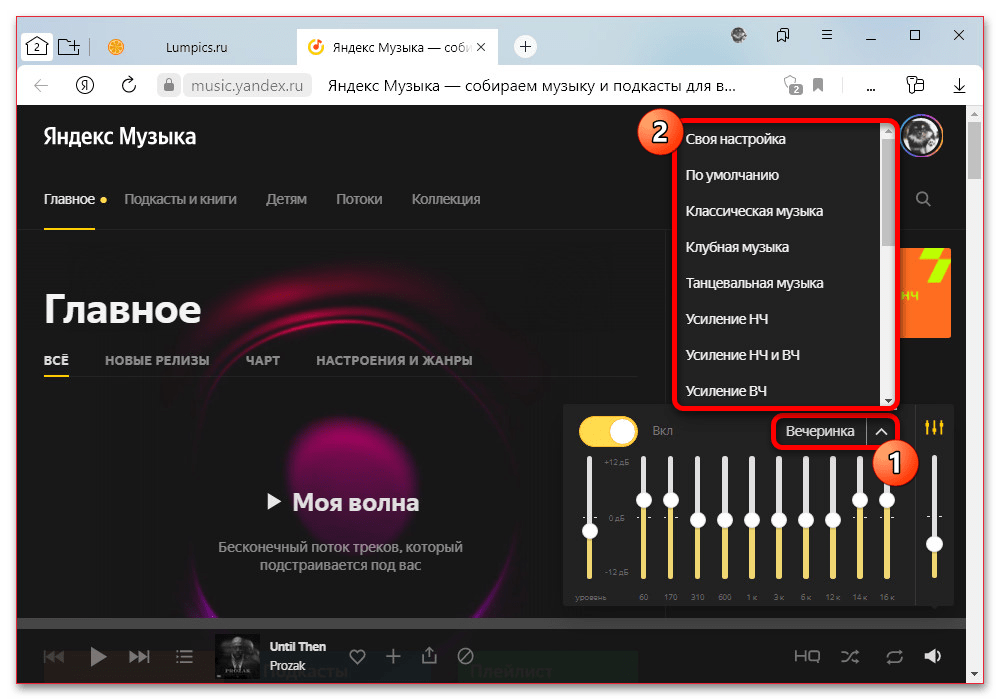Open the user profile avatar
This screenshot has width=1000, height=700.
pos(922,136)
